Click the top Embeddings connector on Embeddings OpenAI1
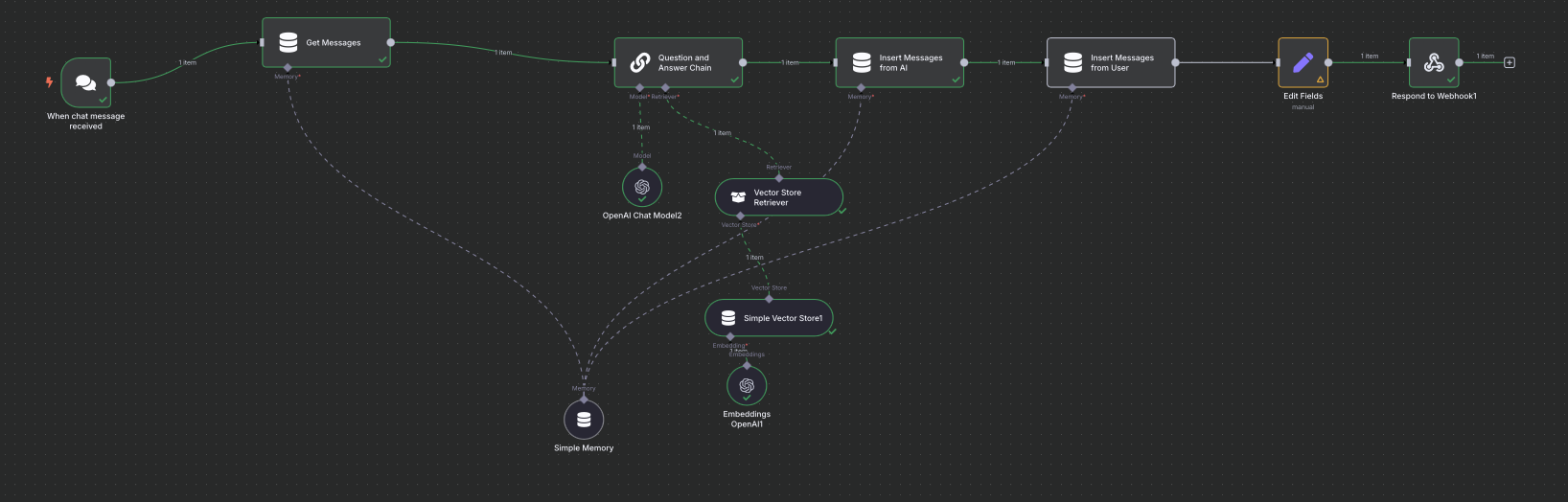 pyautogui.click(x=747, y=365)
